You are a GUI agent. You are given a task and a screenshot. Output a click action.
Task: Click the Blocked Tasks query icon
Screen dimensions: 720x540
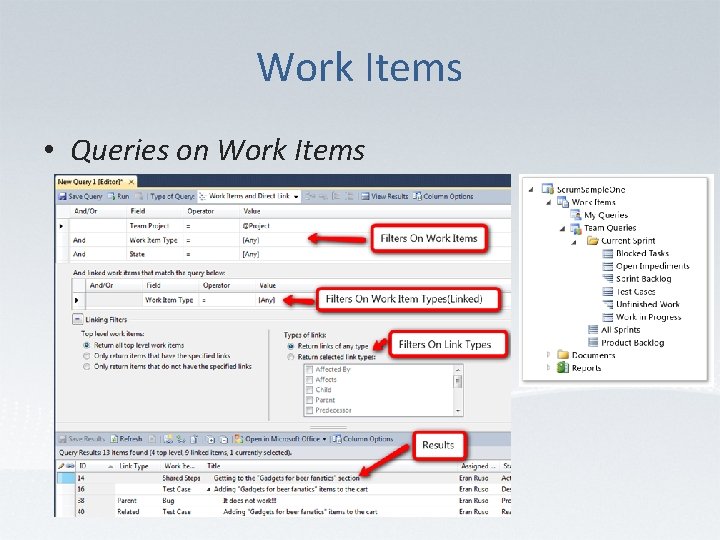608,253
